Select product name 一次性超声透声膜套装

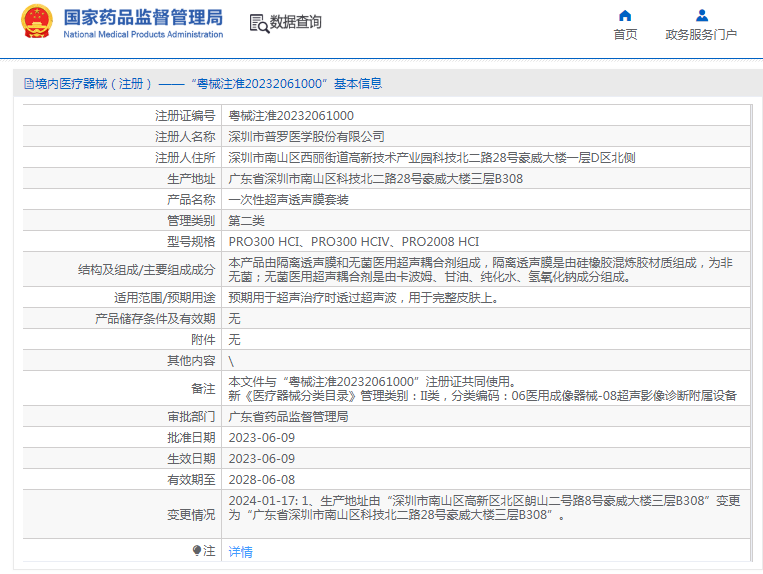point(289,199)
